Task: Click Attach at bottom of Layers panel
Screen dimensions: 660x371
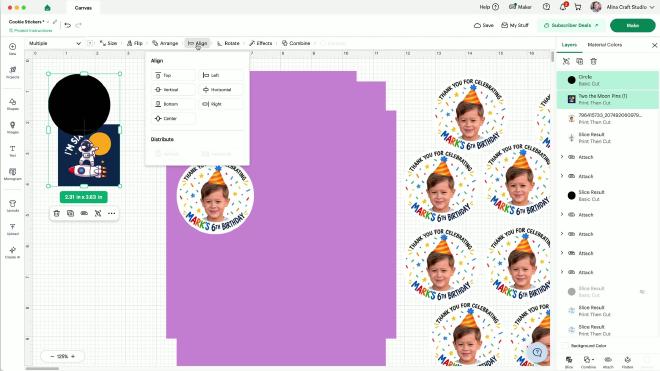Action: [x=608, y=362]
